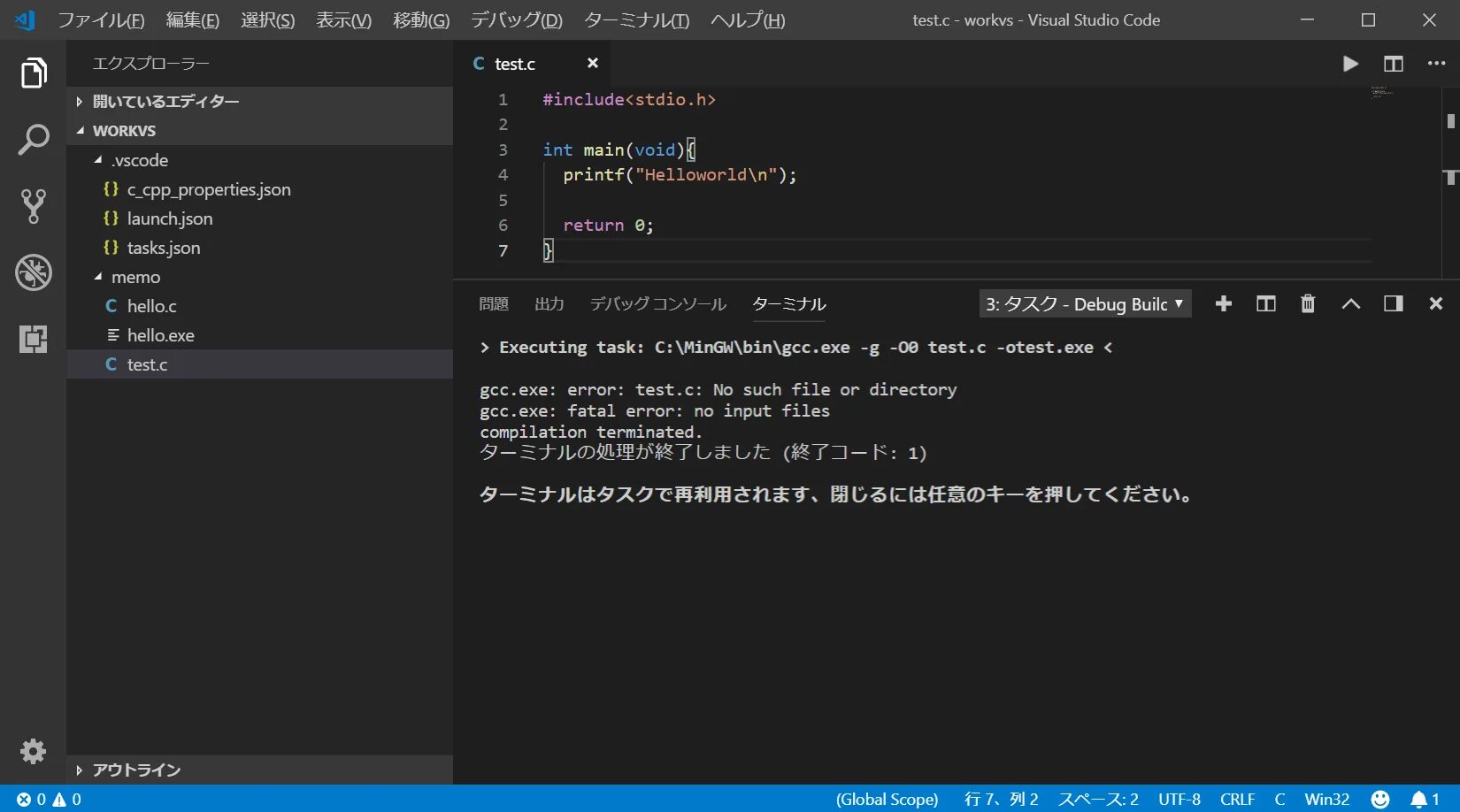The image size is (1460, 812).
Task: Close the terminal panel
Action: [1436, 304]
